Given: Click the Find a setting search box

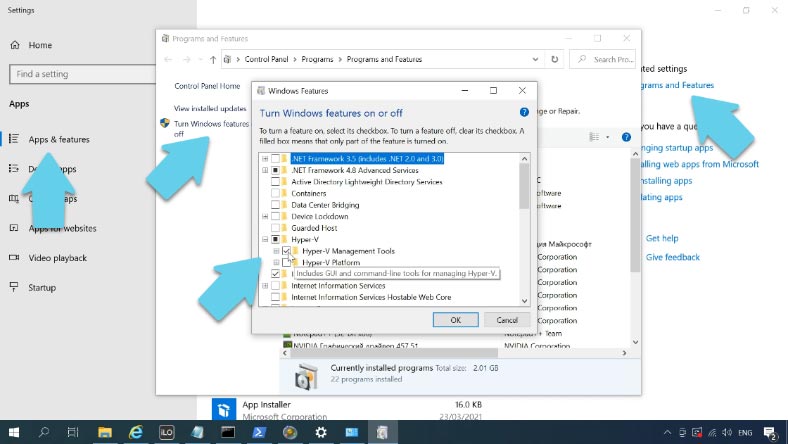Looking at the screenshot, I should (x=83, y=74).
